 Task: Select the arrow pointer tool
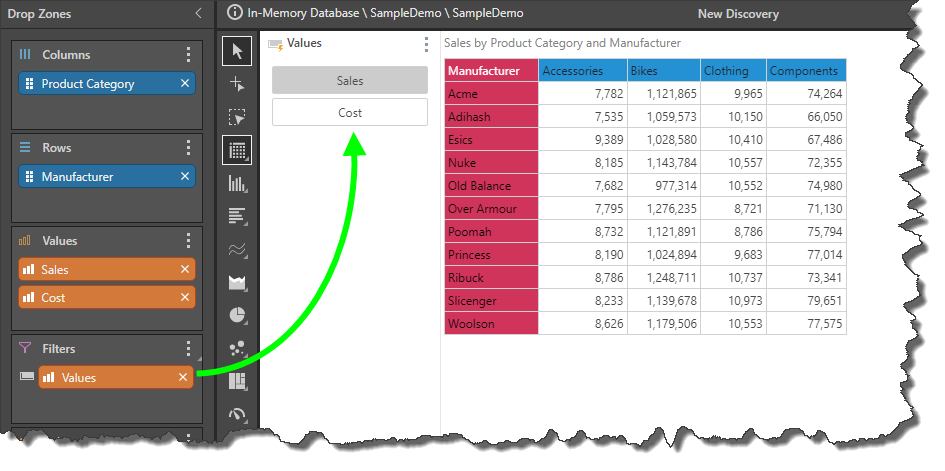pyautogui.click(x=237, y=51)
